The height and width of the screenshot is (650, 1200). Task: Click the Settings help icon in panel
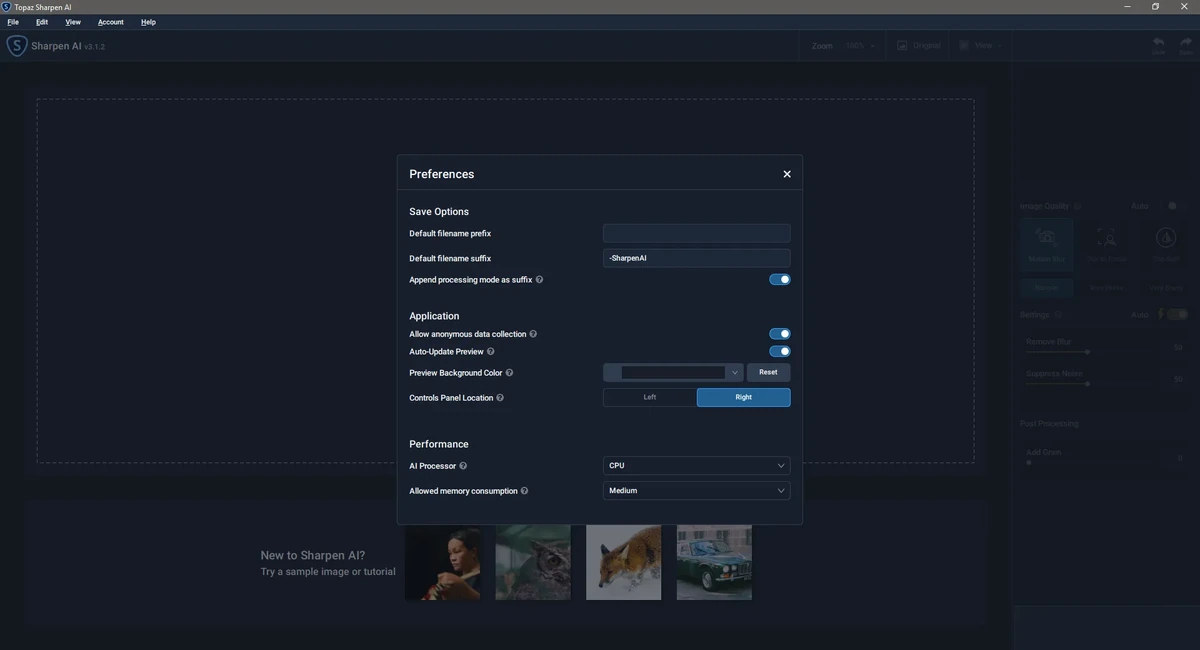(1059, 315)
